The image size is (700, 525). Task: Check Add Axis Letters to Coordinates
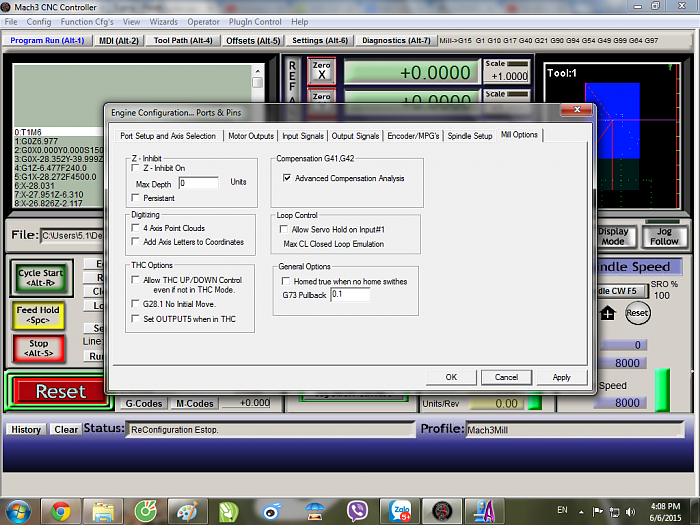point(135,241)
